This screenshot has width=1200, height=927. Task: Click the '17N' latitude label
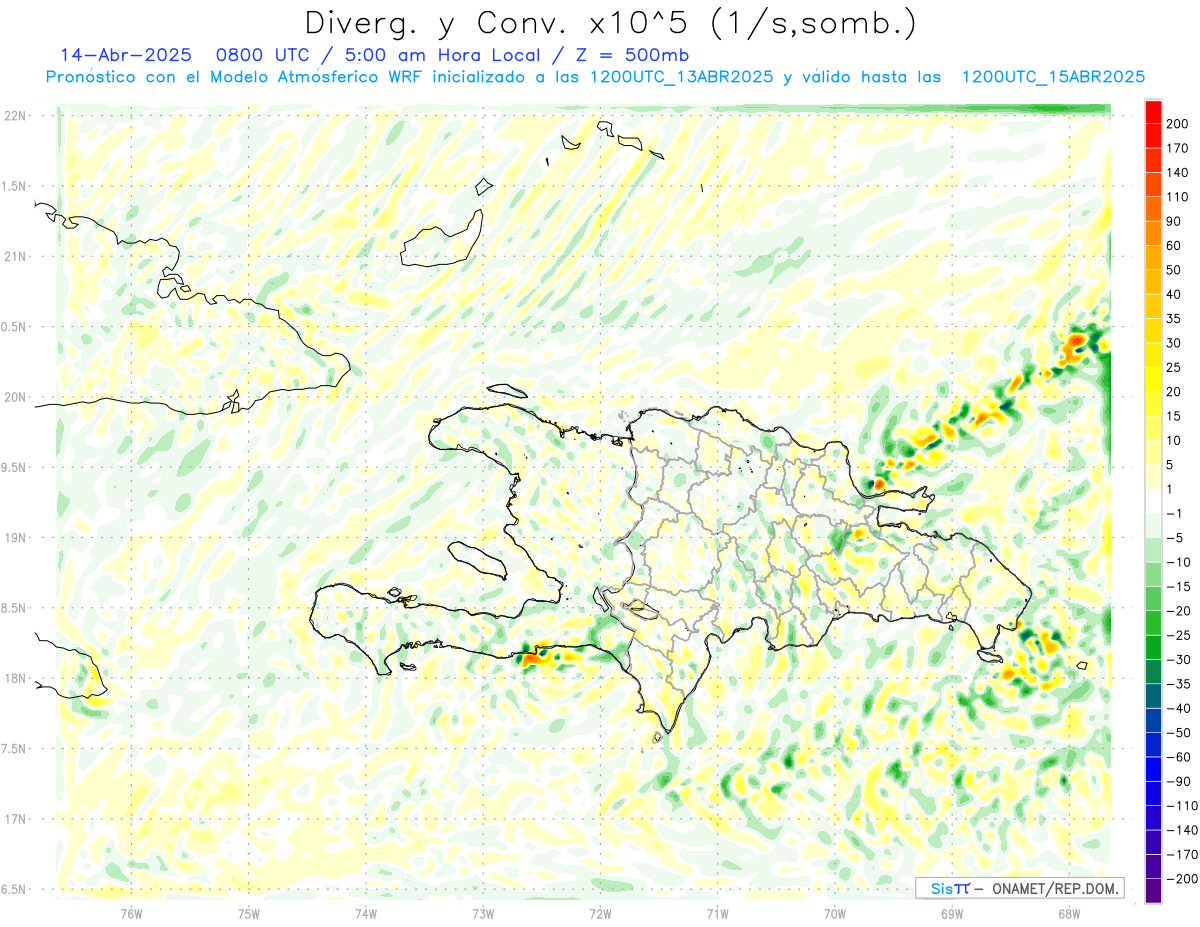(14, 820)
